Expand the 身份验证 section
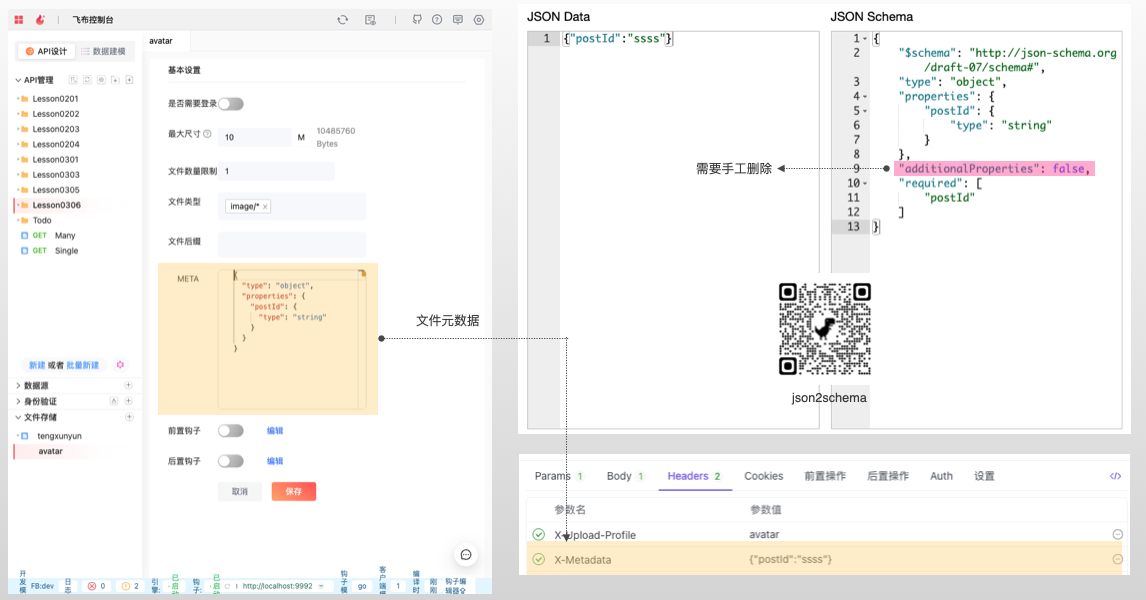Screen dimensions: 1146x600 (x=18, y=401)
